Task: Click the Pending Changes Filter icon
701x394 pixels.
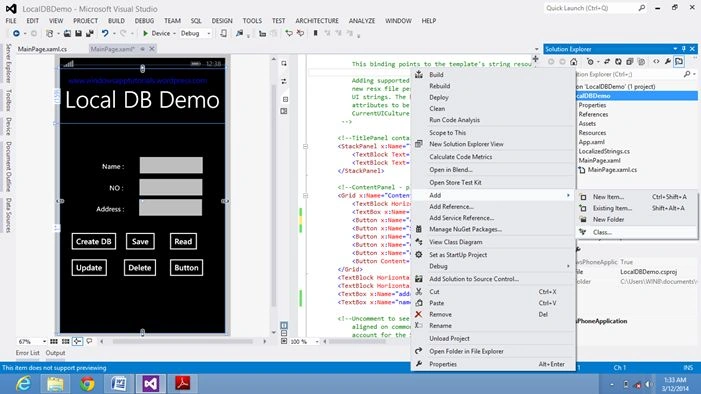Action: click(x=591, y=62)
